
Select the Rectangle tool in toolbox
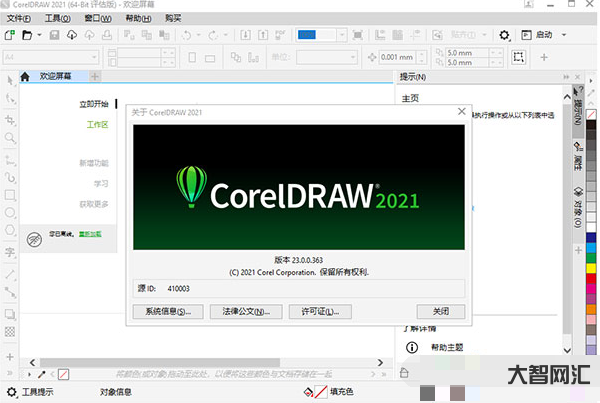[10, 194]
